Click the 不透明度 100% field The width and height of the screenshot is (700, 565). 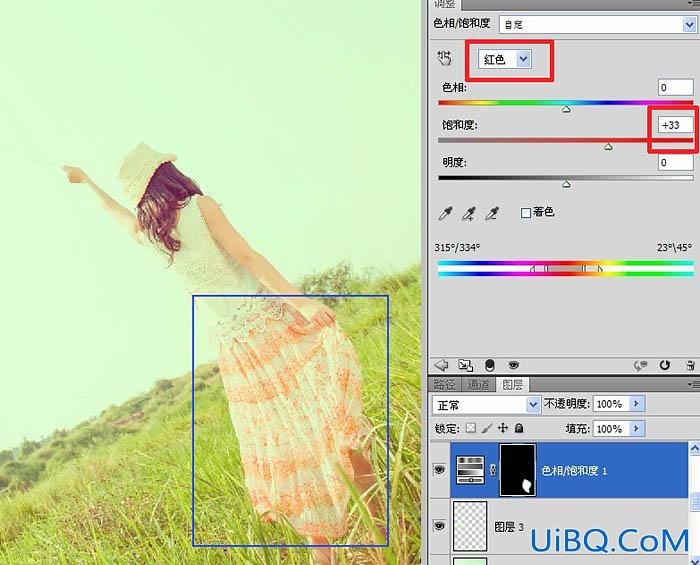tap(612, 404)
